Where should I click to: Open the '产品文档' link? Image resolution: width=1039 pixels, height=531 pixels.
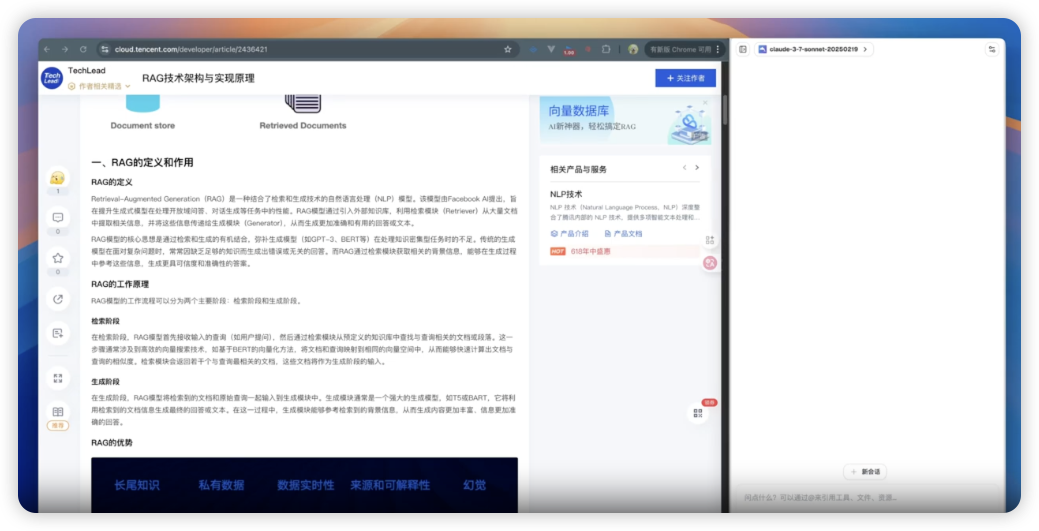pyautogui.click(x=623, y=233)
